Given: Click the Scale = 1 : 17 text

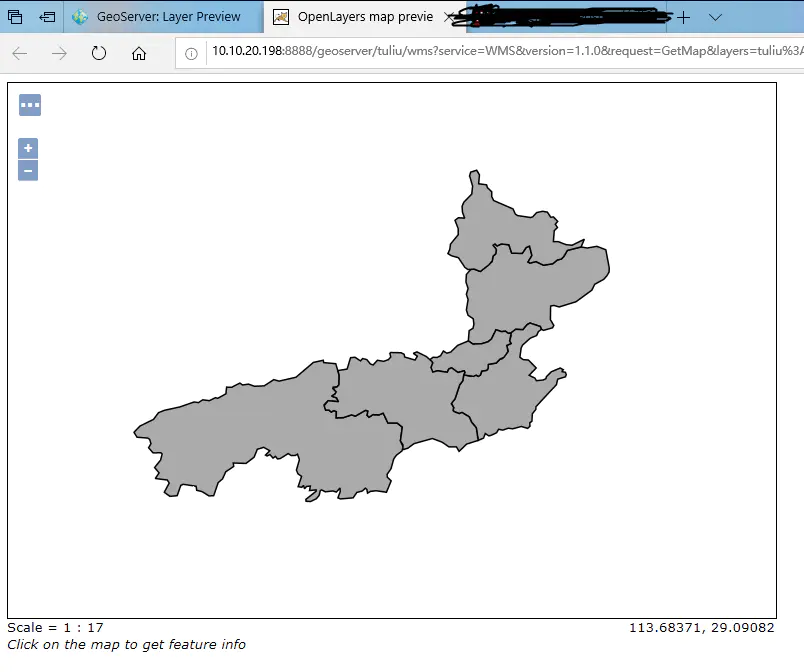Looking at the screenshot, I should 55,627.
